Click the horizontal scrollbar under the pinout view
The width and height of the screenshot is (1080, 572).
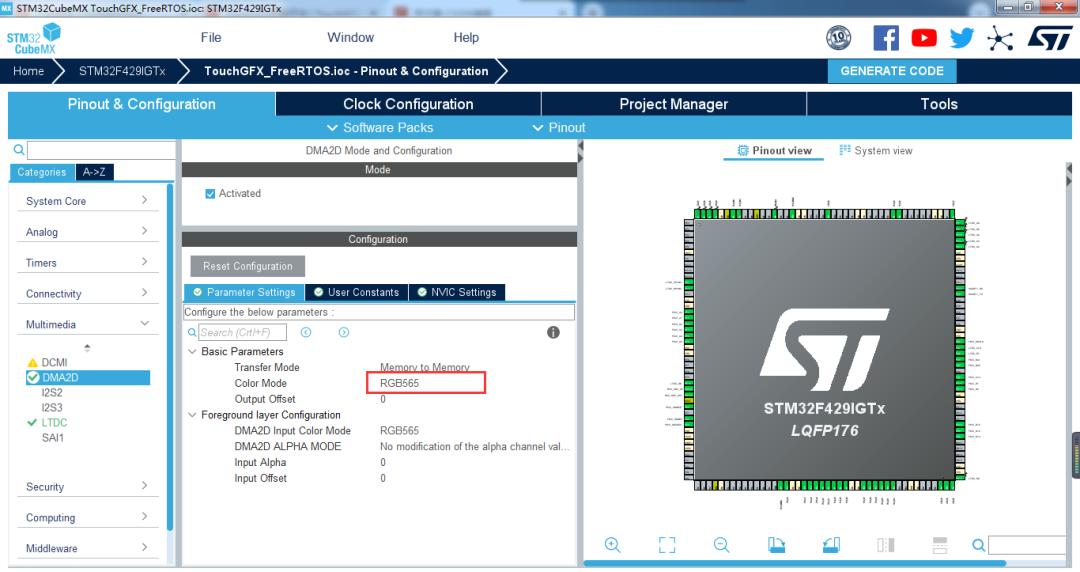click(x=795, y=563)
